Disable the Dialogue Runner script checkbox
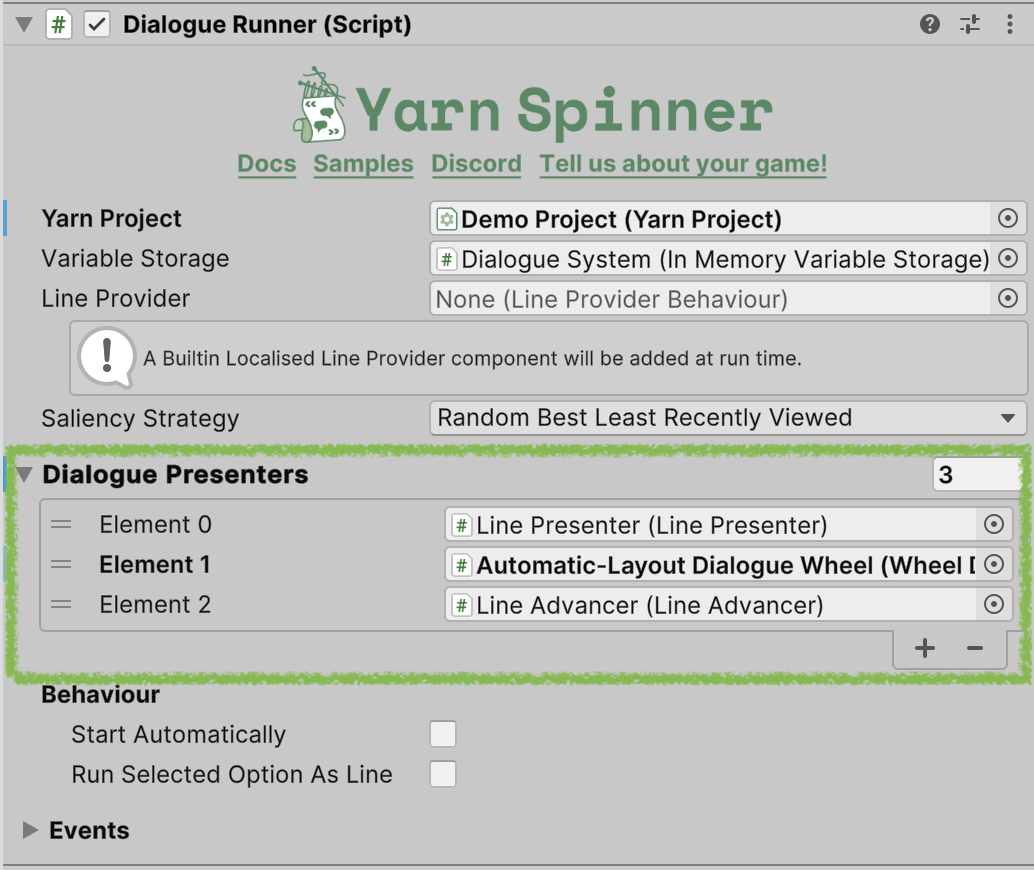 pyautogui.click(x=97, y=25)
